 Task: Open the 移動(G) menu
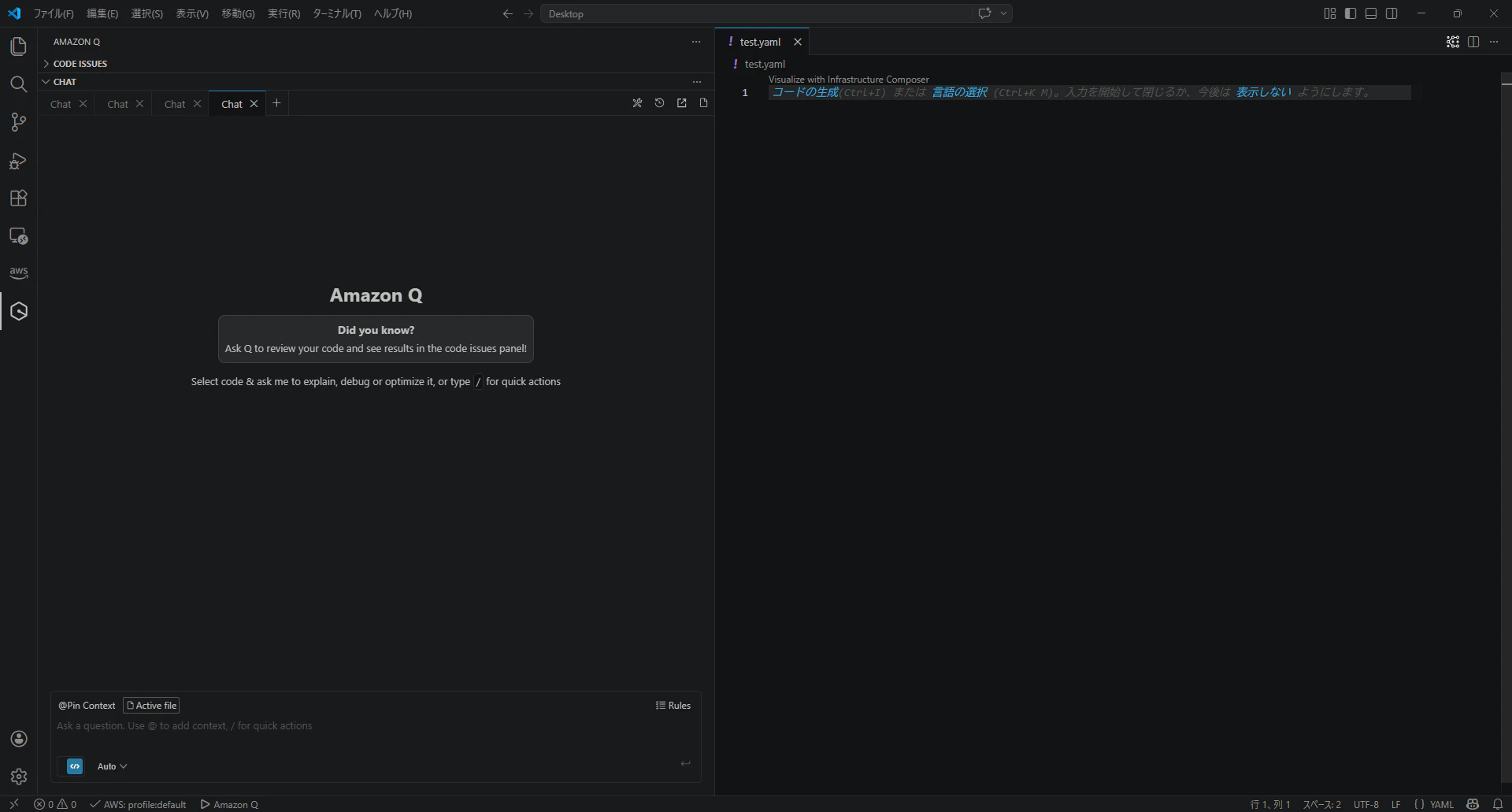238,13
